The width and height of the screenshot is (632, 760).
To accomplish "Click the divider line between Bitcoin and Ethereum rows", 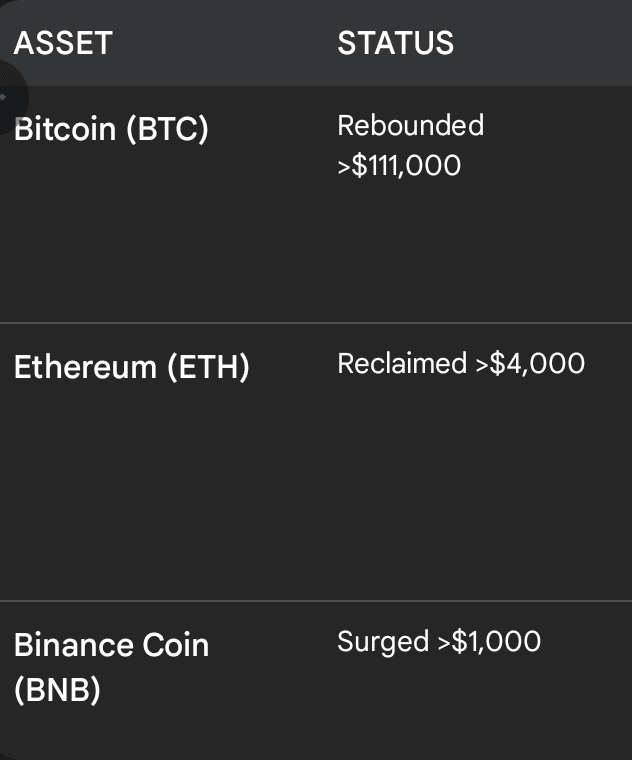I will click(x=316, y=323).
